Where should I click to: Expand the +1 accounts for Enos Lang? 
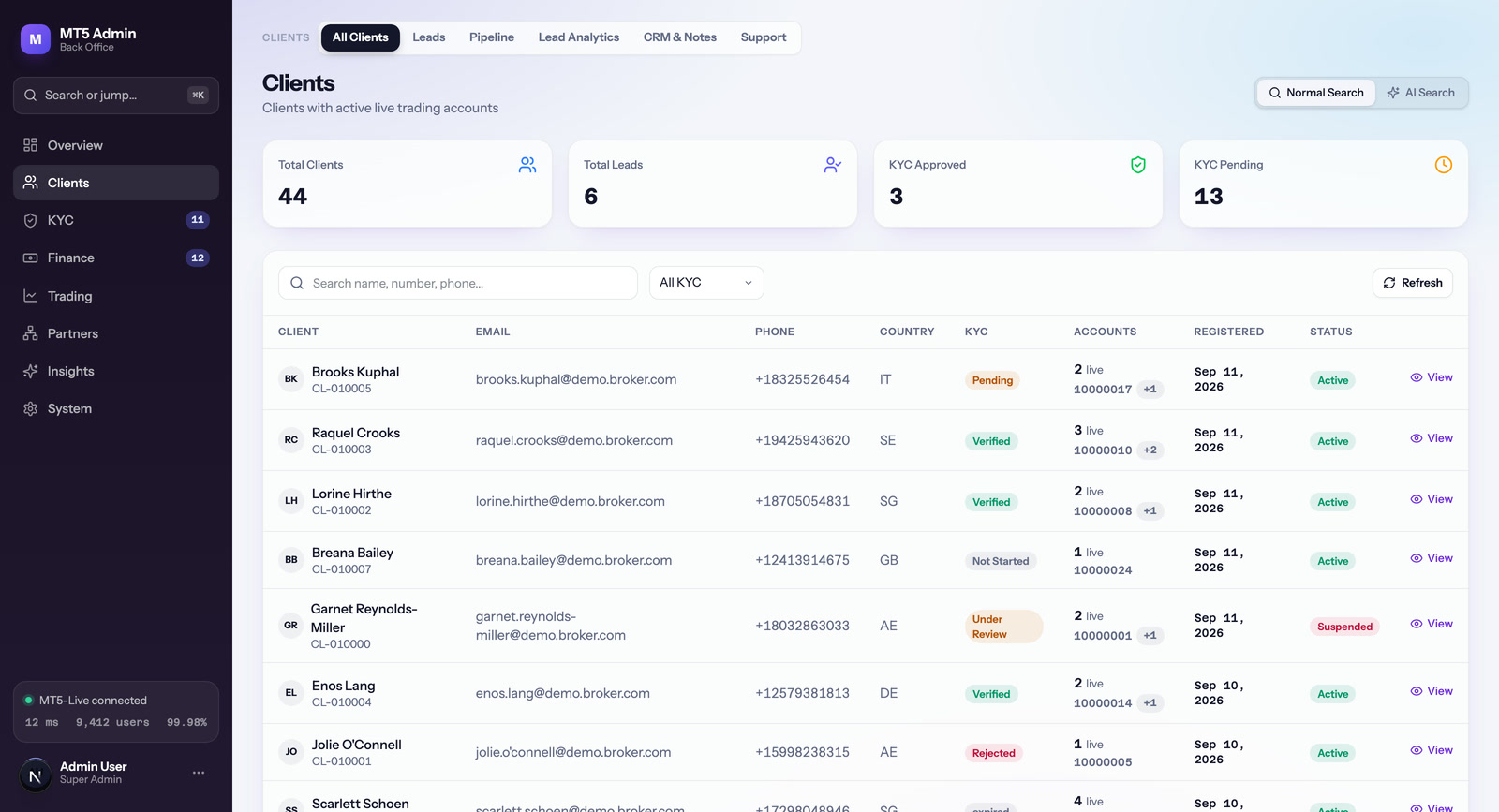(x=1150, y=703)
